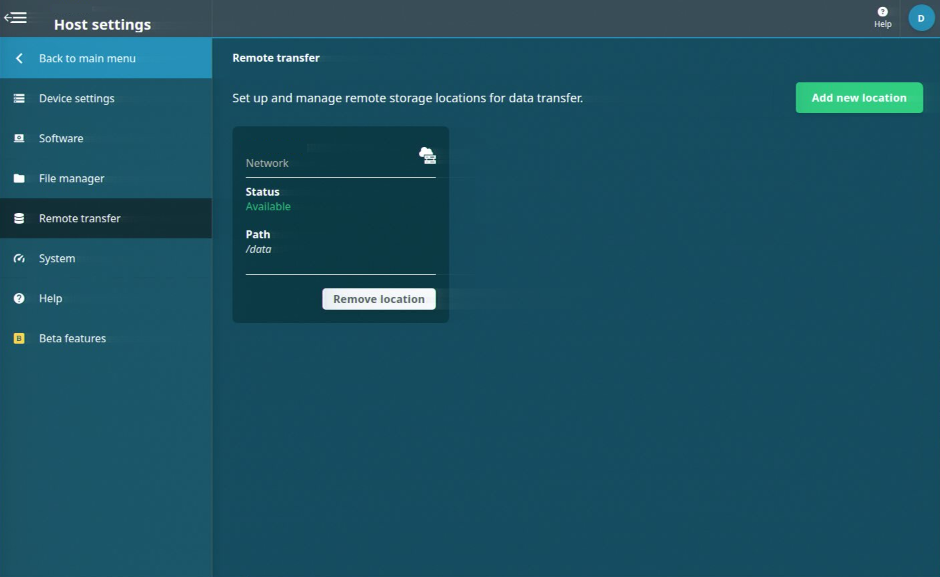Click the network cloud icon on the card
Viewport: 940px width, 577px height.
coord(428,155)
